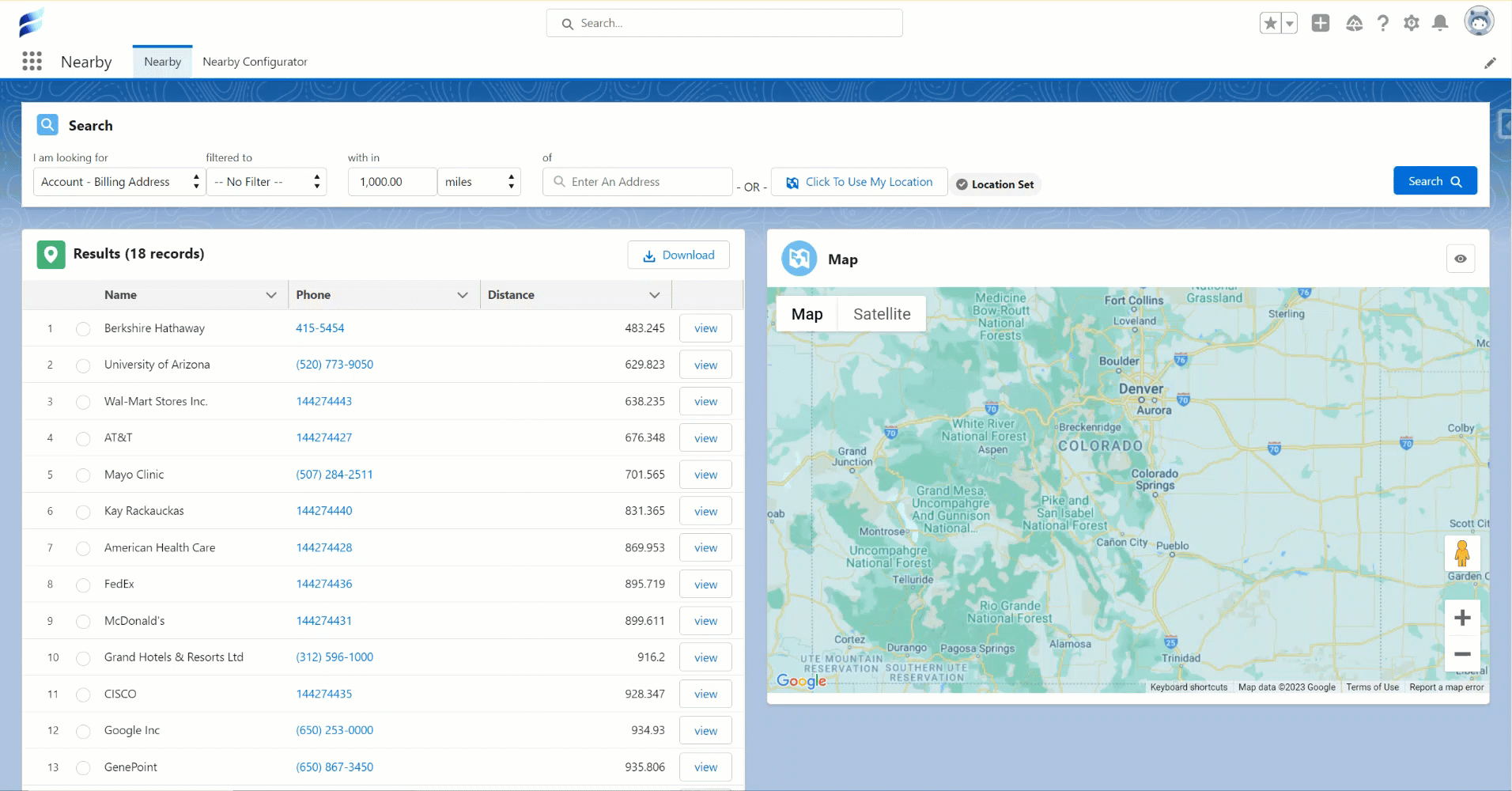Expand the No Filter dropdown

pos(266,182)
